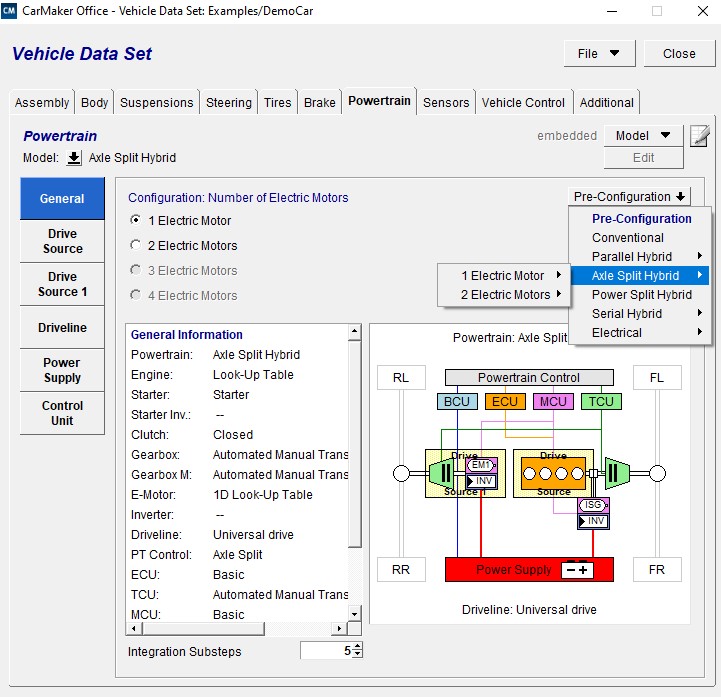The height and width of the screenshot is (697, 721).
Task: Click General Information scroll-down arrow
Action: tap(354, 614)
